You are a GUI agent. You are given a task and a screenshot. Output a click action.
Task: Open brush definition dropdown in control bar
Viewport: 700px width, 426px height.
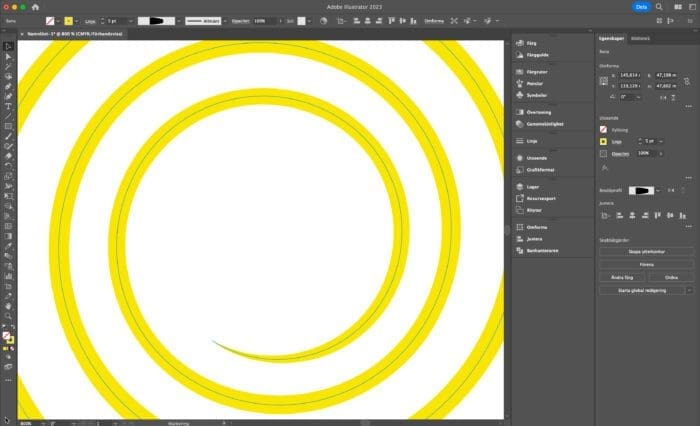(x=225, y=21)
